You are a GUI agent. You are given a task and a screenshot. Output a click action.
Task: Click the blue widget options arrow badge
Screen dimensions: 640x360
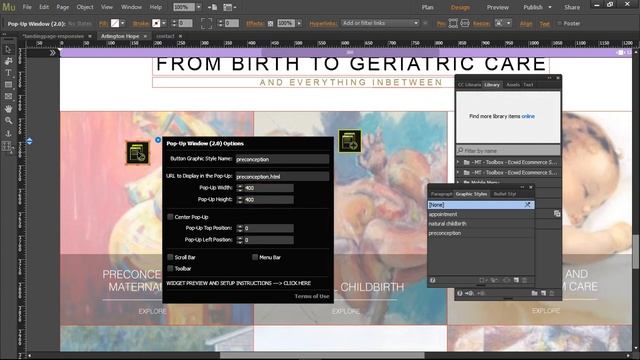[158, 140]
